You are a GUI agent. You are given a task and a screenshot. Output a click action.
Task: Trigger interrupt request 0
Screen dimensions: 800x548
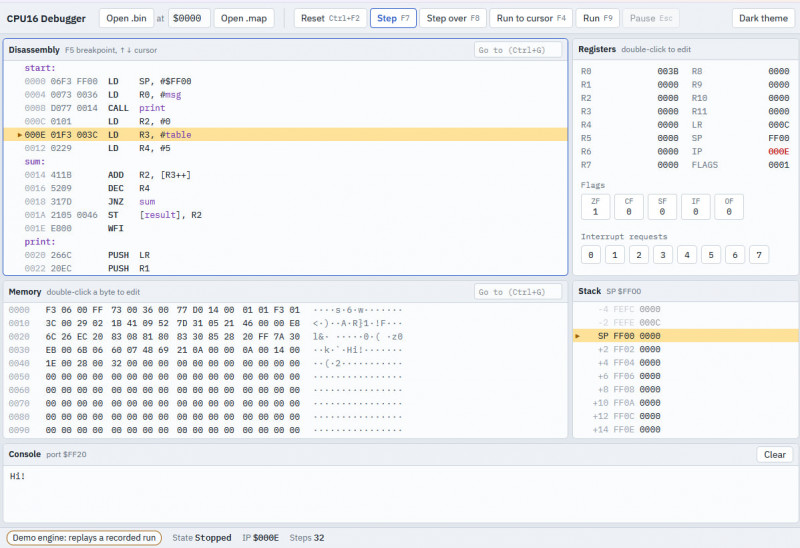(591, 255)
